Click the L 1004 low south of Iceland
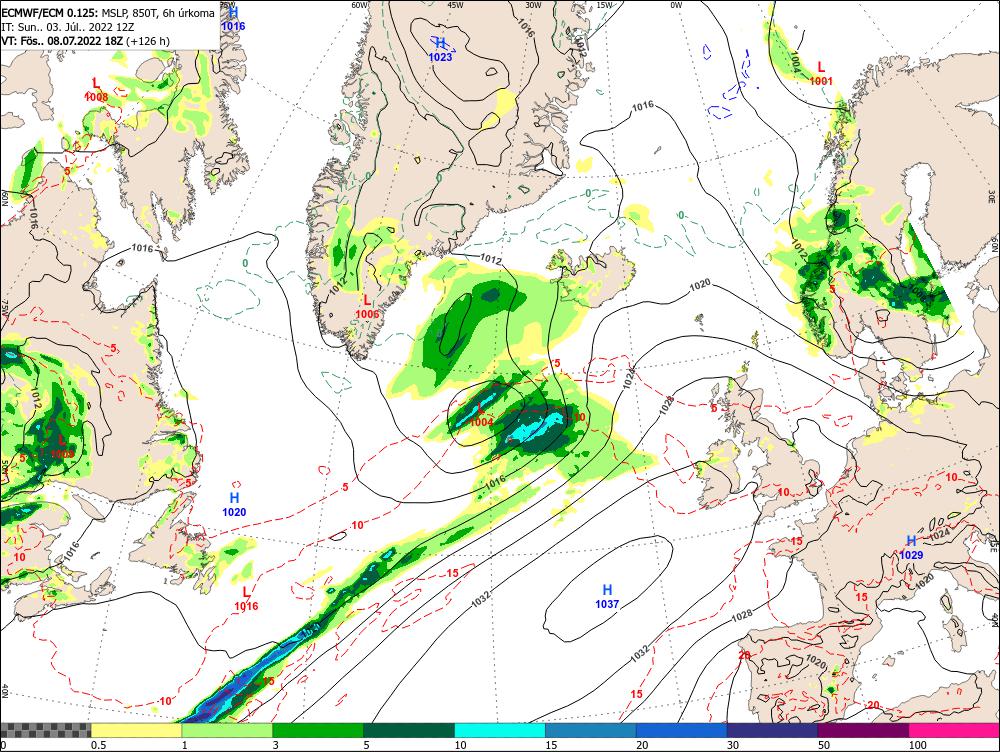 coord(481,415)
